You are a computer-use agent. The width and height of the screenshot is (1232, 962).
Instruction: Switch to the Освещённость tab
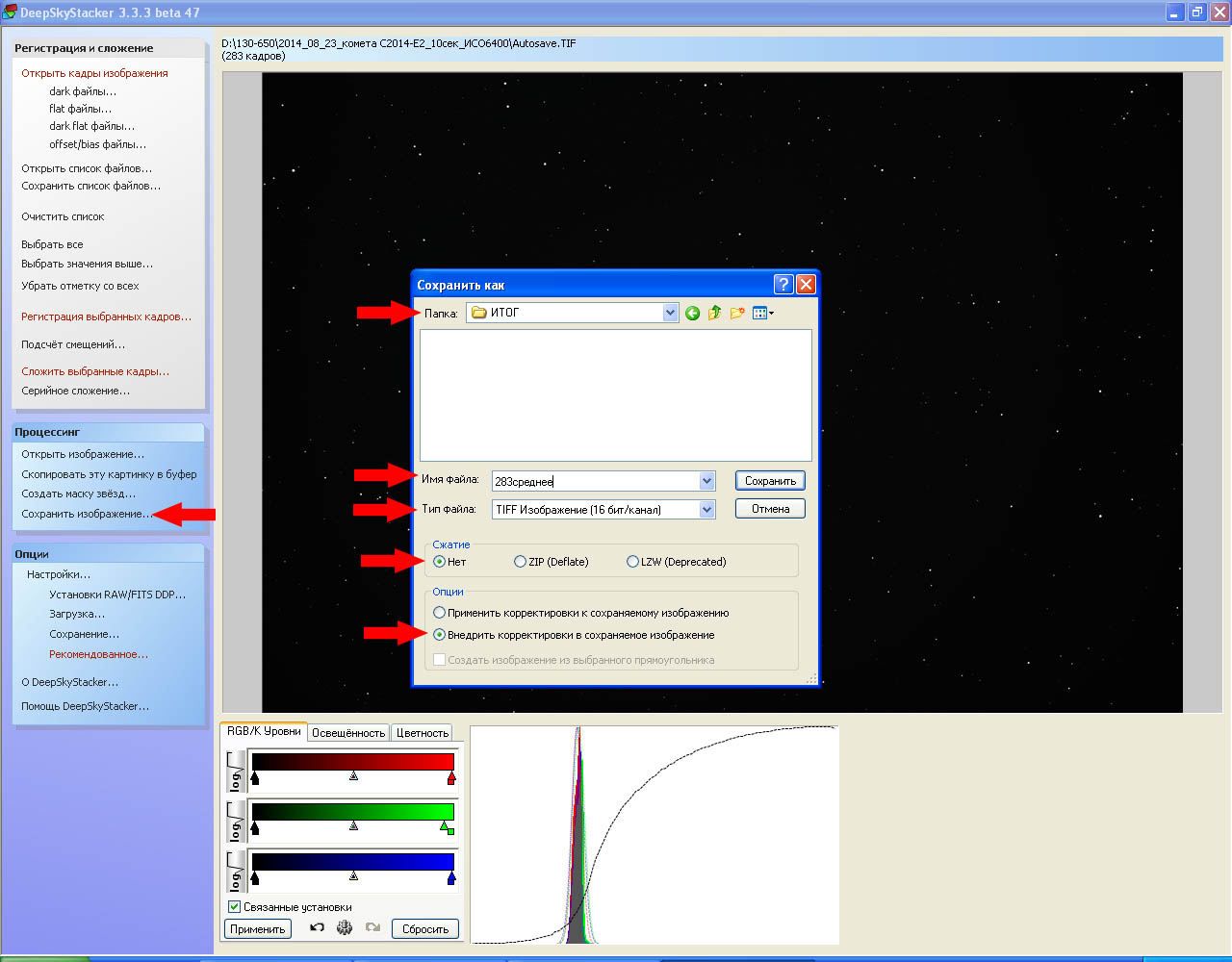(x=347, y=733)
